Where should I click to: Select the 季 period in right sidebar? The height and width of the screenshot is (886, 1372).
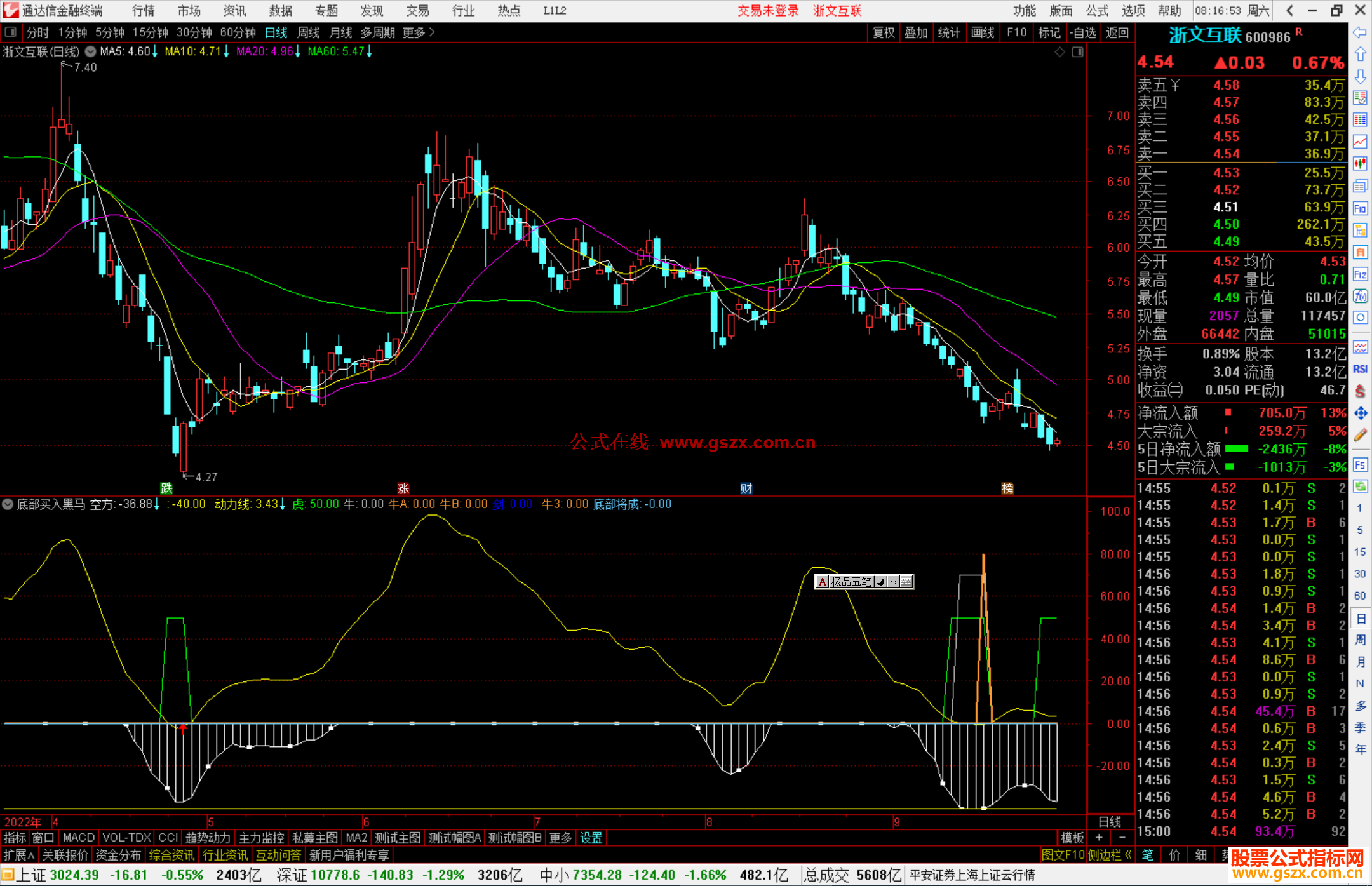pos(1360,727)
